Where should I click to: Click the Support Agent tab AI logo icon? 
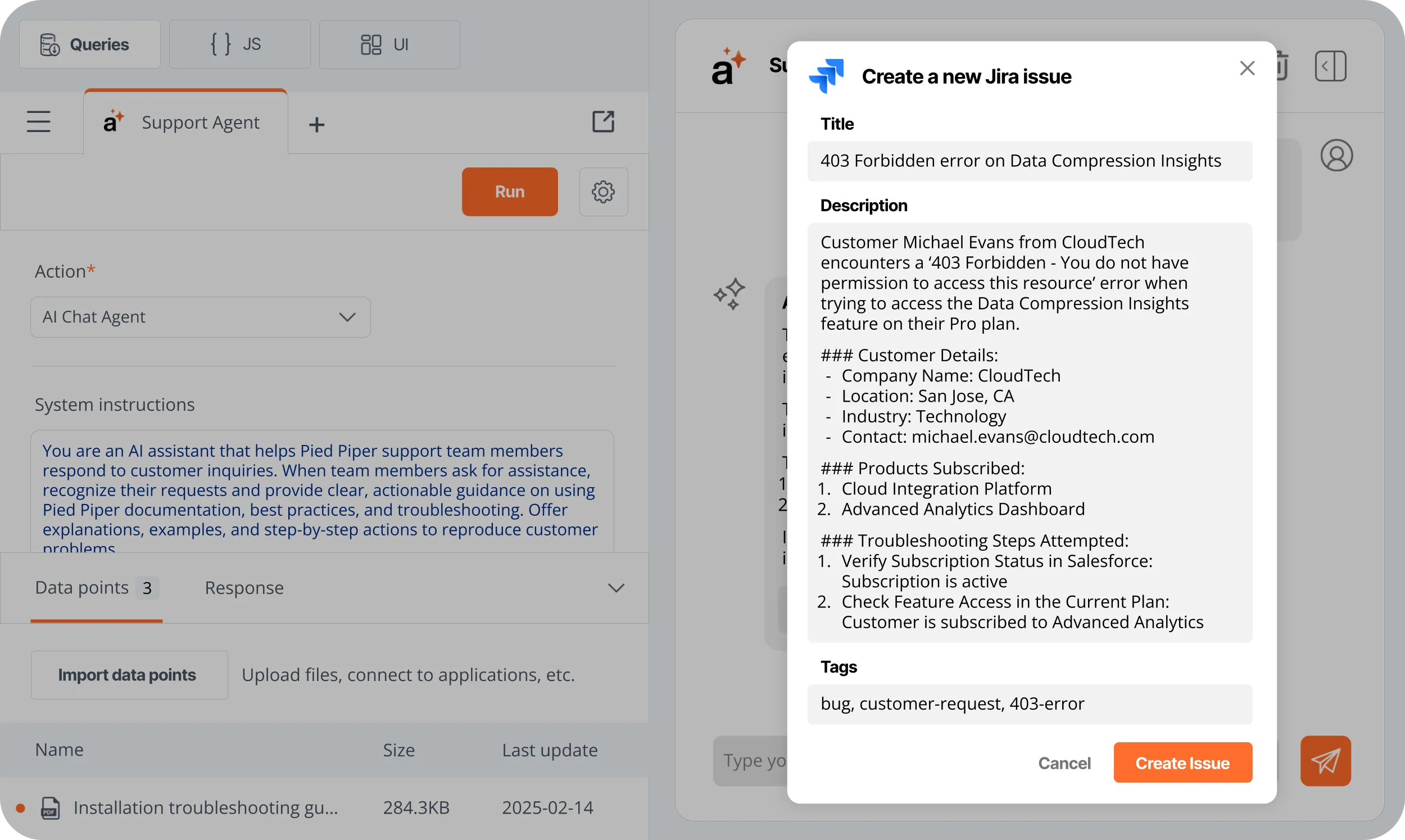(x=114, y=121)
